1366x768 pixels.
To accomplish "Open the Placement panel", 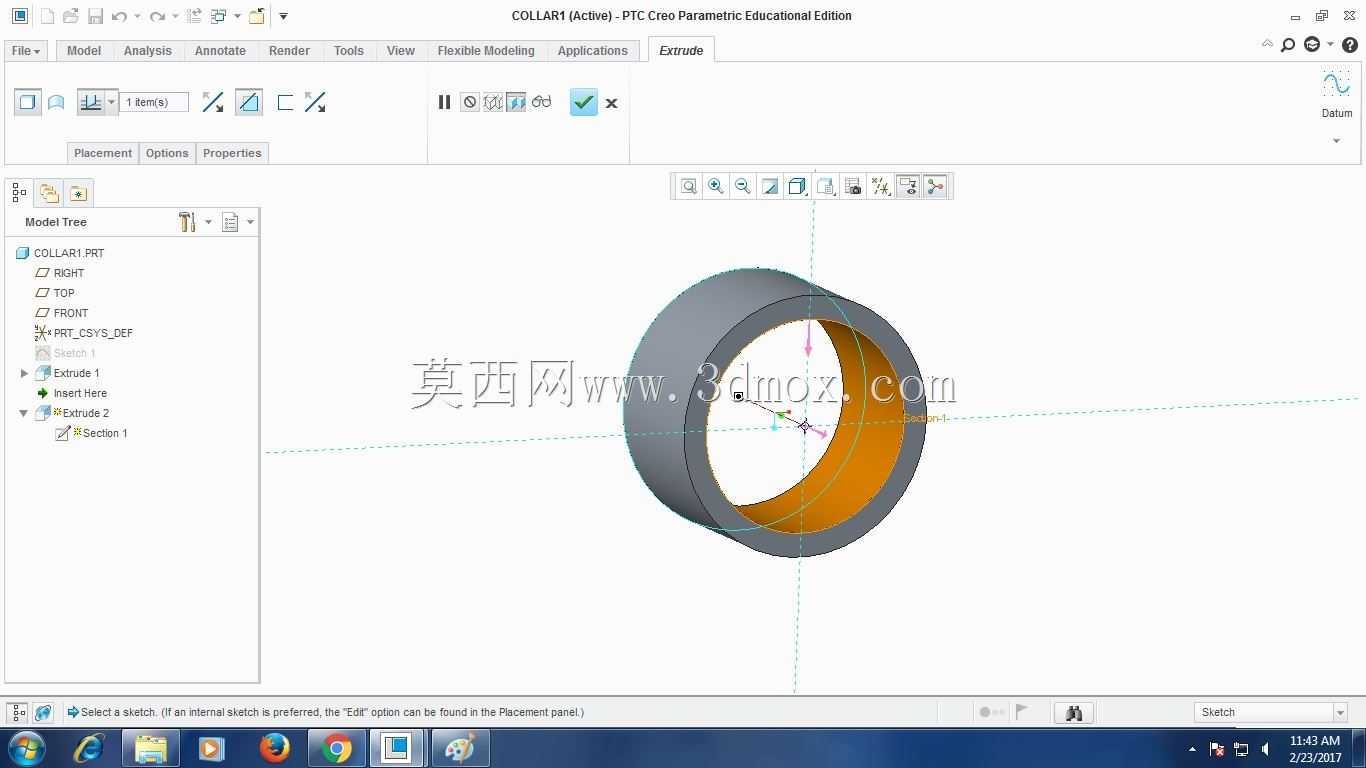I will [x=103, y=153].
